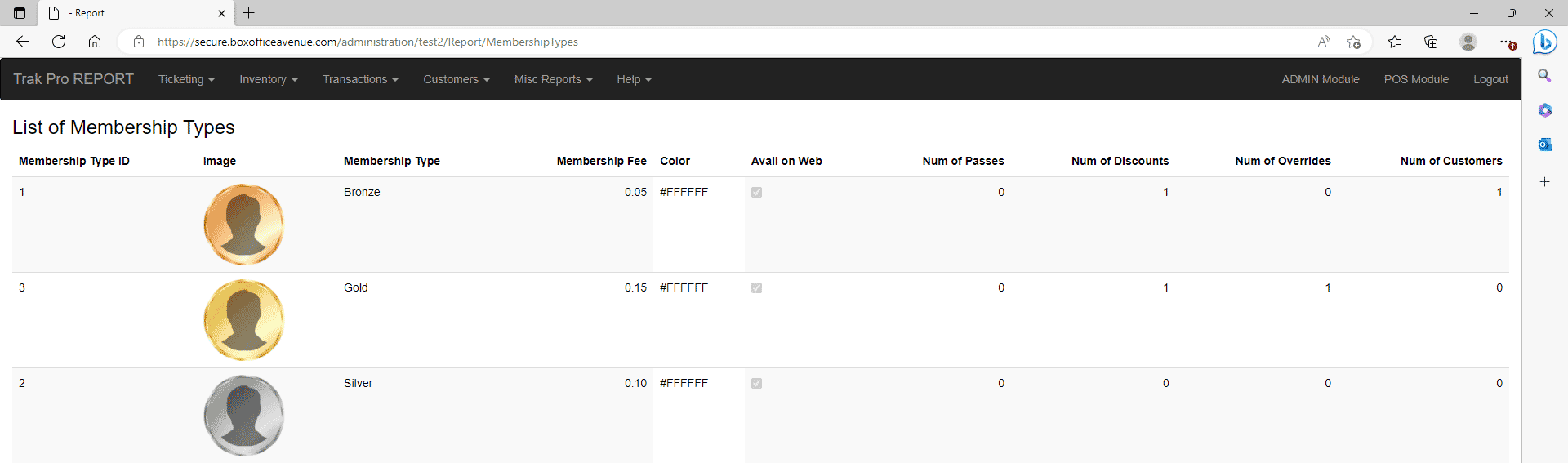Click the browser refresh icon
The image size is (1568, 463).
59,42
